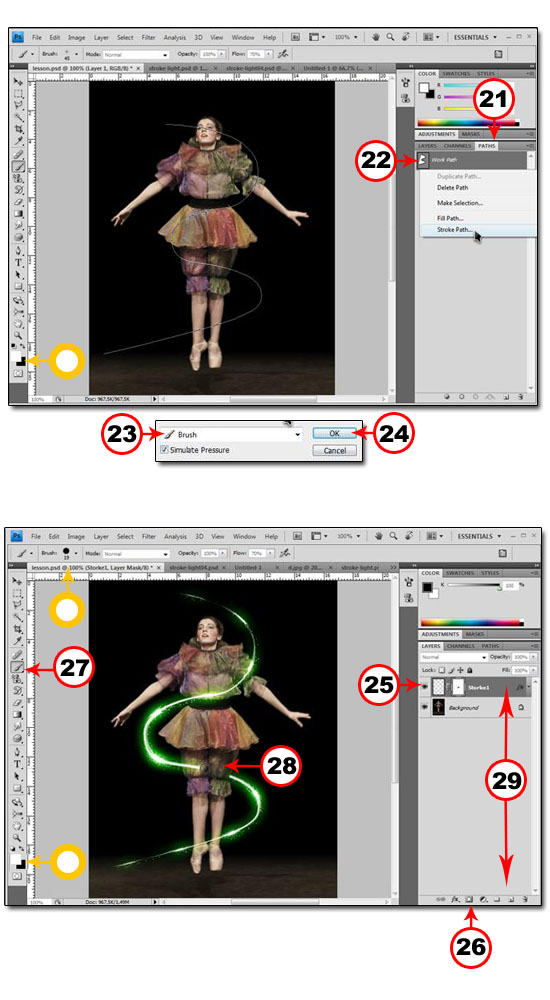The image size is (550, 1000).
Task: Choose Delete Path from the context menu
Action: tap(452, 188)
